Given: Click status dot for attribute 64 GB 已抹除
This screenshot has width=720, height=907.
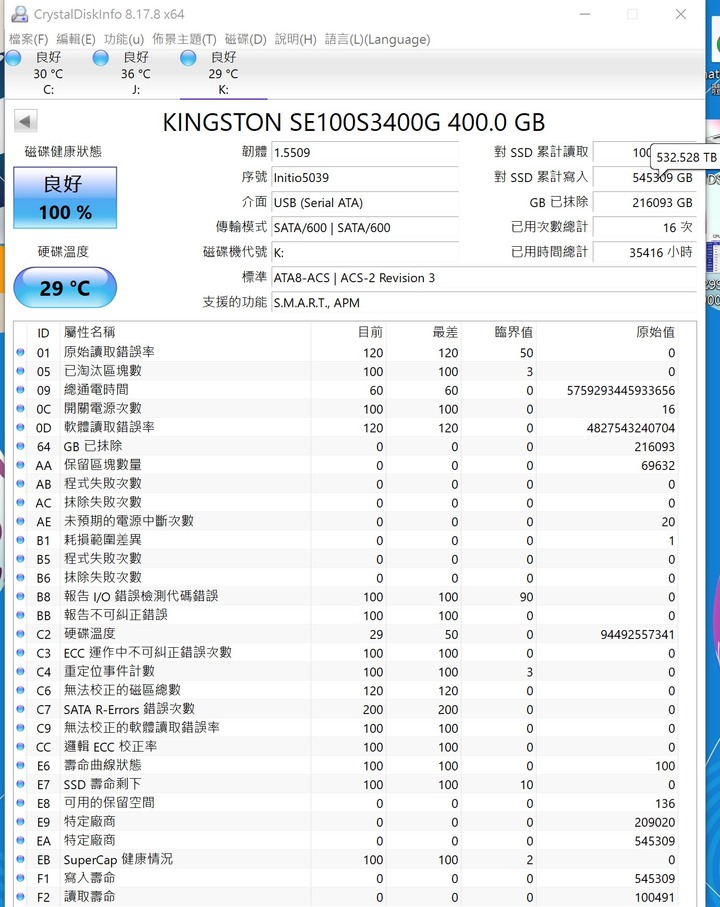Looking at the screenshot, I should point(21,446).
